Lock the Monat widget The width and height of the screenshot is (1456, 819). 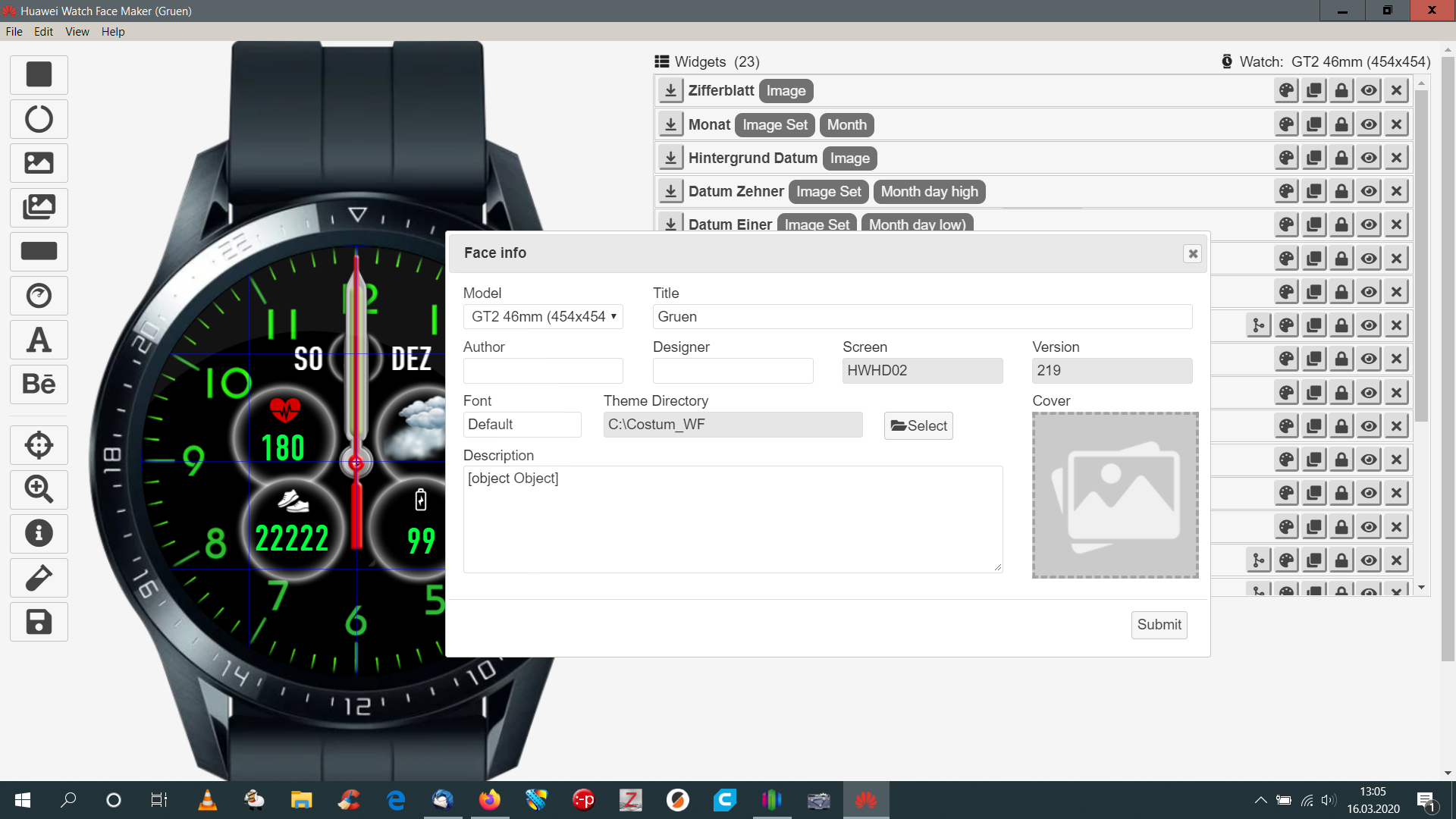click(x=1341, y=124)
